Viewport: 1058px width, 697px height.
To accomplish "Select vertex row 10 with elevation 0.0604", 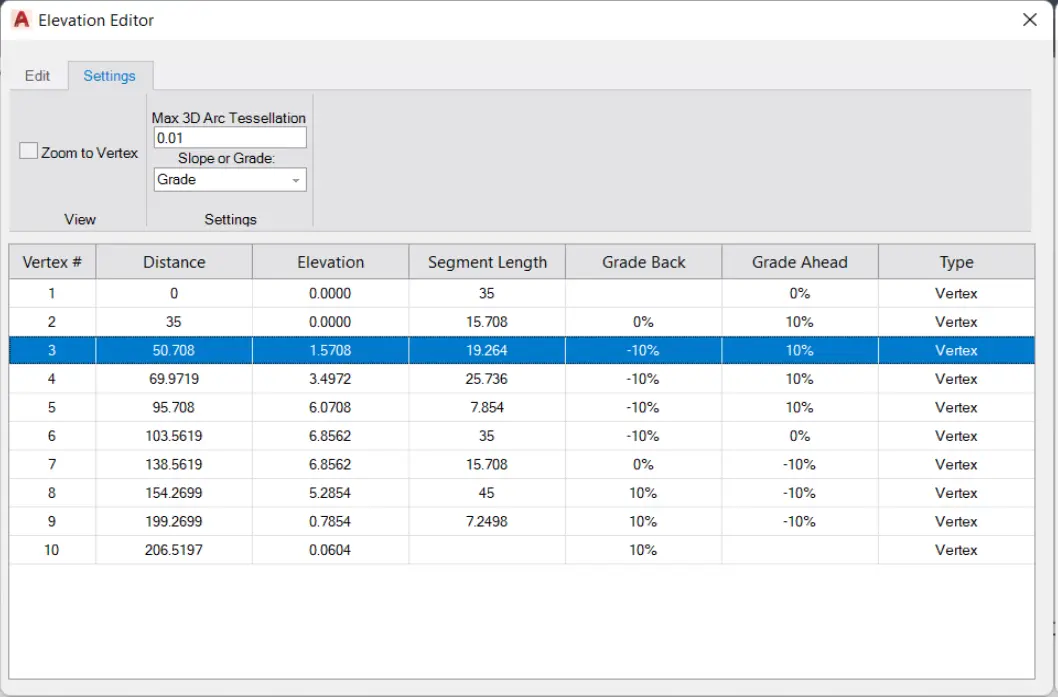I will click(52, 550).
